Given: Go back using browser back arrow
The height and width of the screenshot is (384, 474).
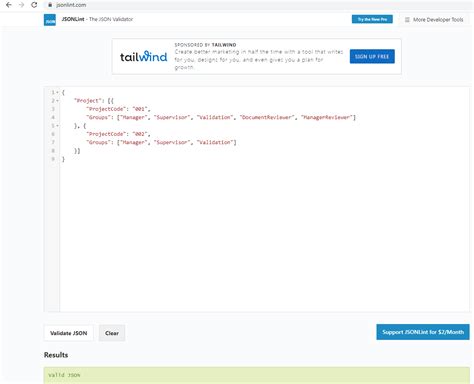Looking at the screenshot, I should click(x=9, y=5).
